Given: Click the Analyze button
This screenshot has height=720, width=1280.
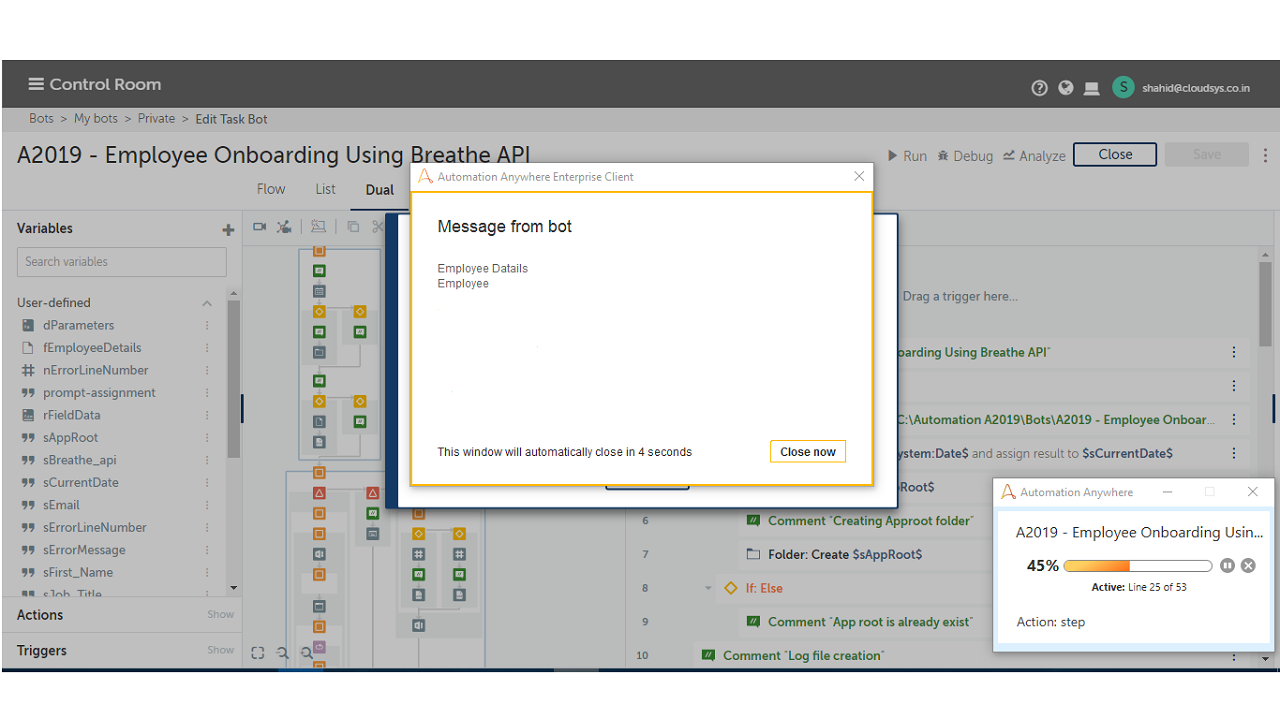Looking at the screenshot, I should click(x=1034, y=156).
